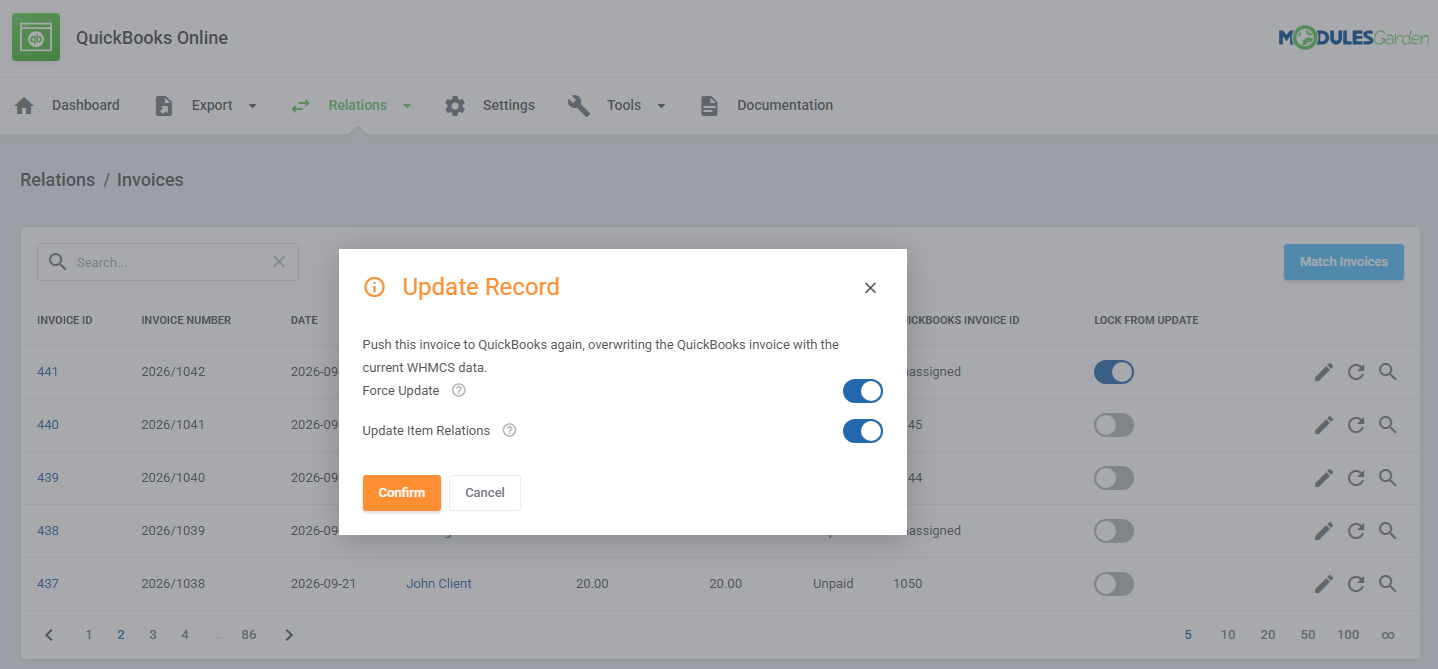This screenshot has height=669, width=1438.
Task: Click edit pencil icon for invoice 437
Action: 1324,584
